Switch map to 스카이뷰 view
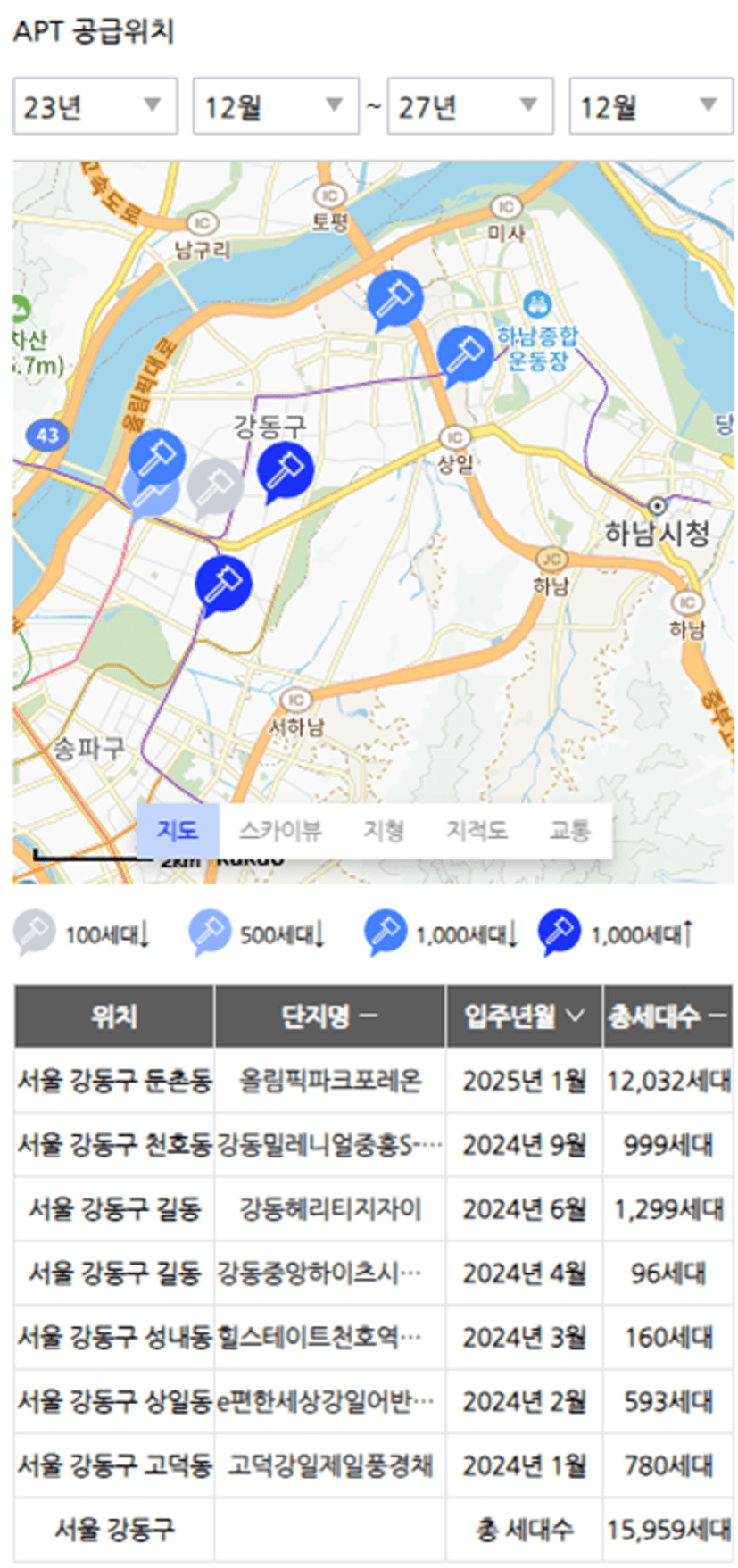 (x=280, y=831)
